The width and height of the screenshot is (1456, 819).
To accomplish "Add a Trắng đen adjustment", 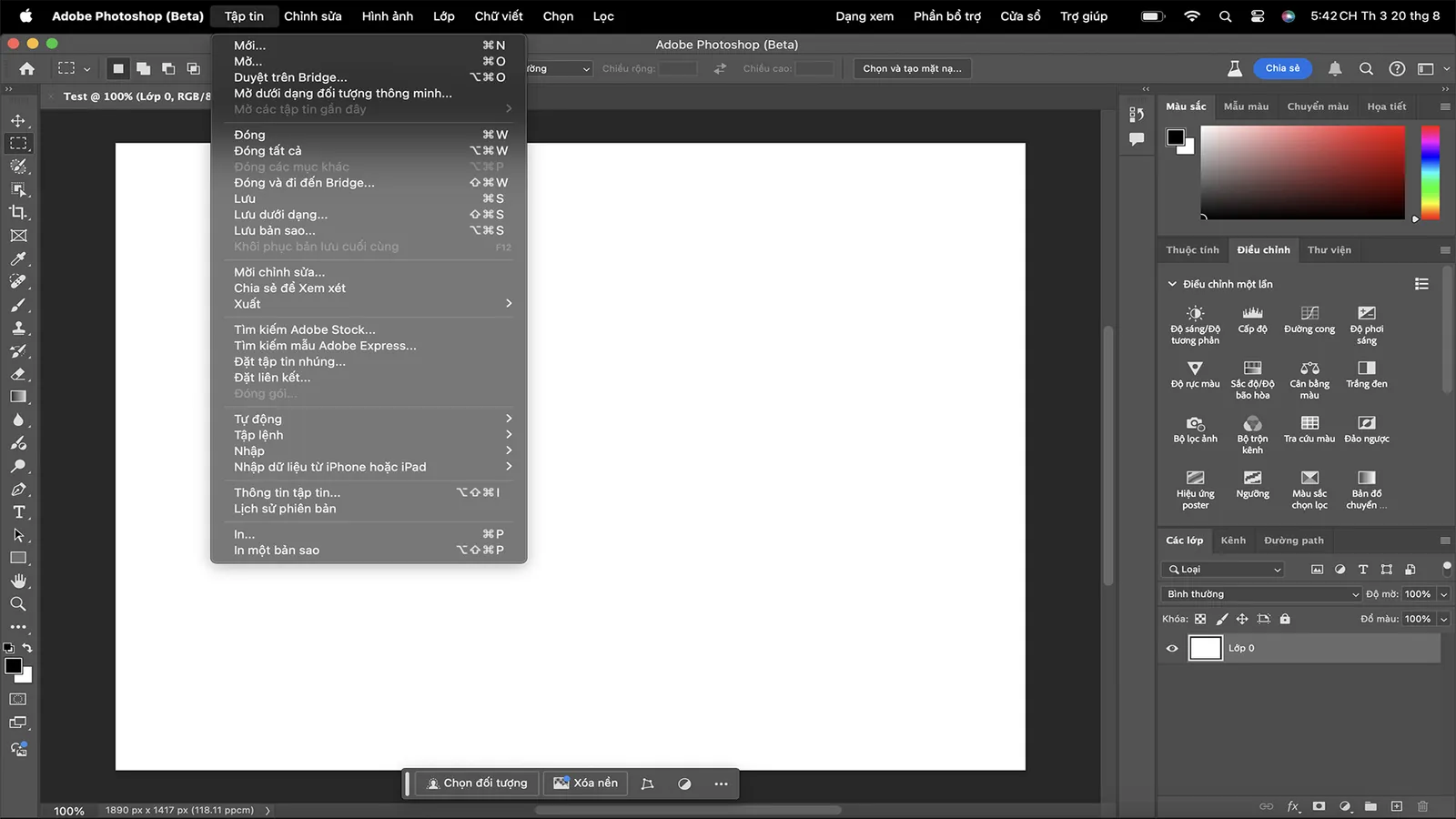I will coord(1367,374).
